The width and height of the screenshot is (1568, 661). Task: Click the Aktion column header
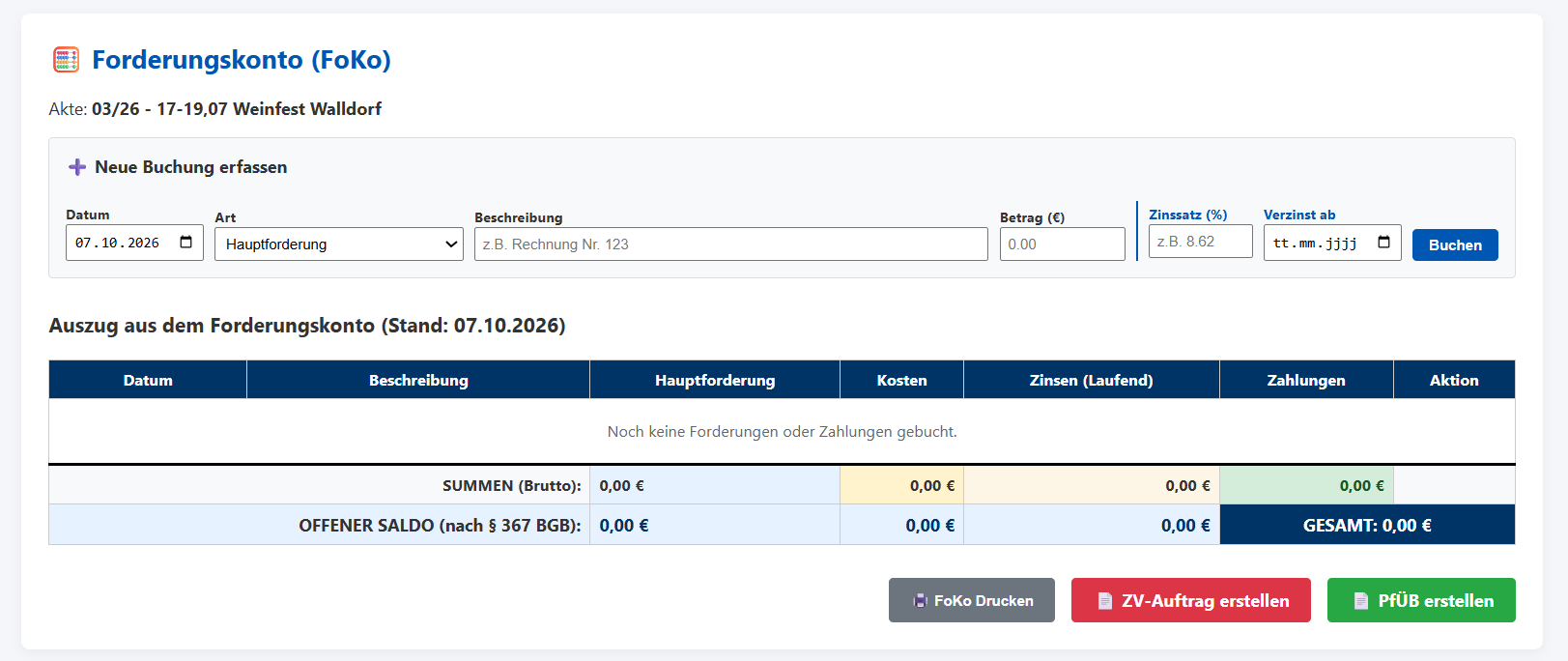click(1454, 380)
